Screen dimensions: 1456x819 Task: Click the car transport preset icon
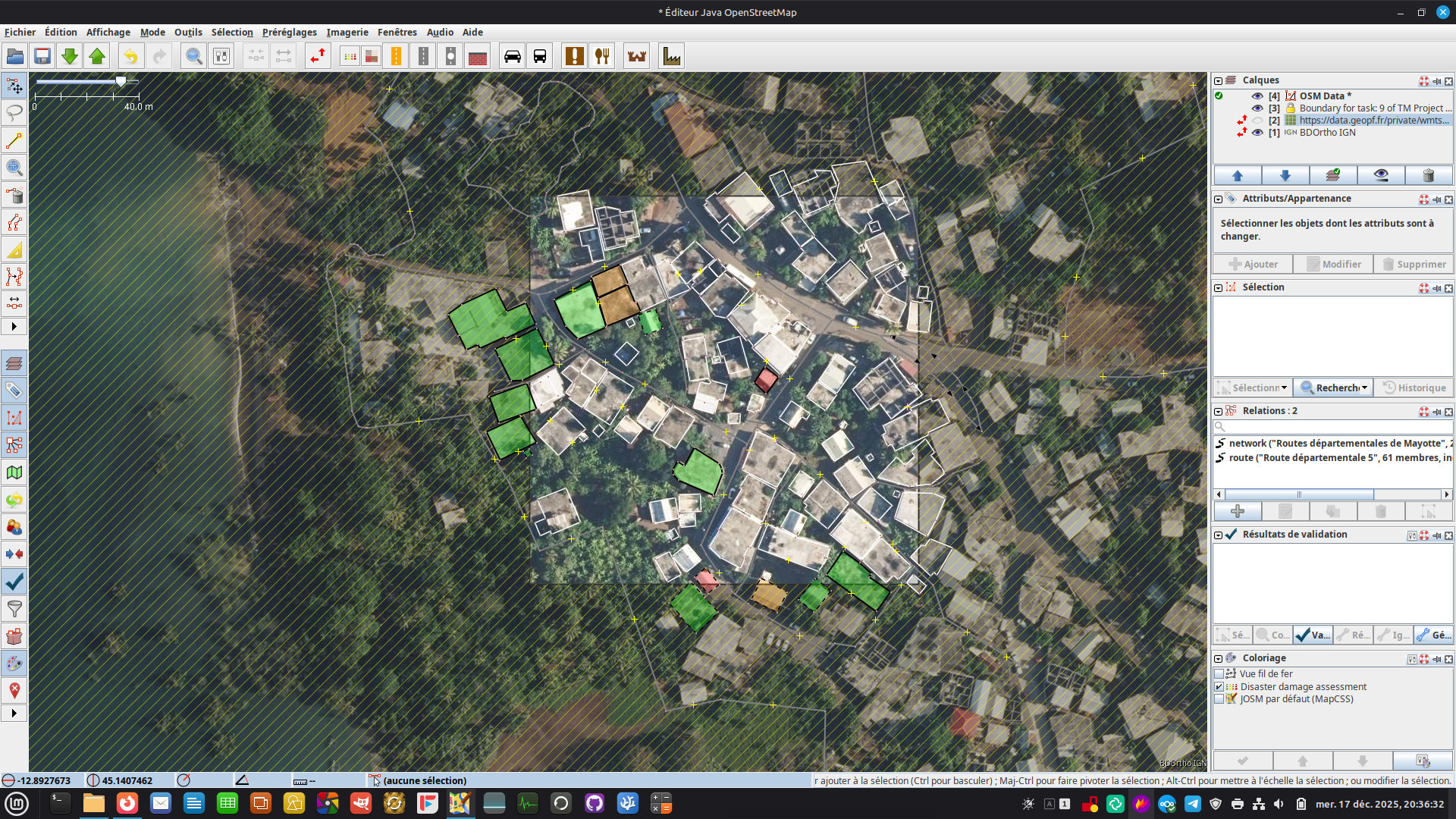click(513, 56)
